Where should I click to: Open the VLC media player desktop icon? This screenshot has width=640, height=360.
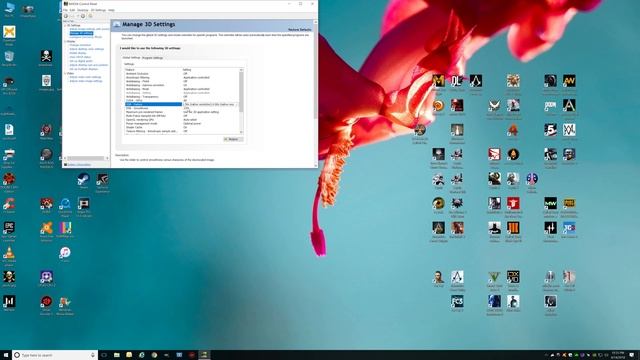point(9,256)
